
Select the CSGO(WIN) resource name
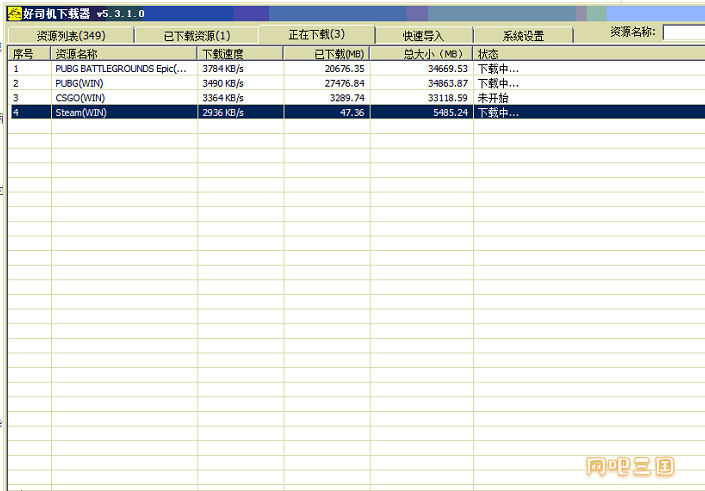click(x=80, y=98)
